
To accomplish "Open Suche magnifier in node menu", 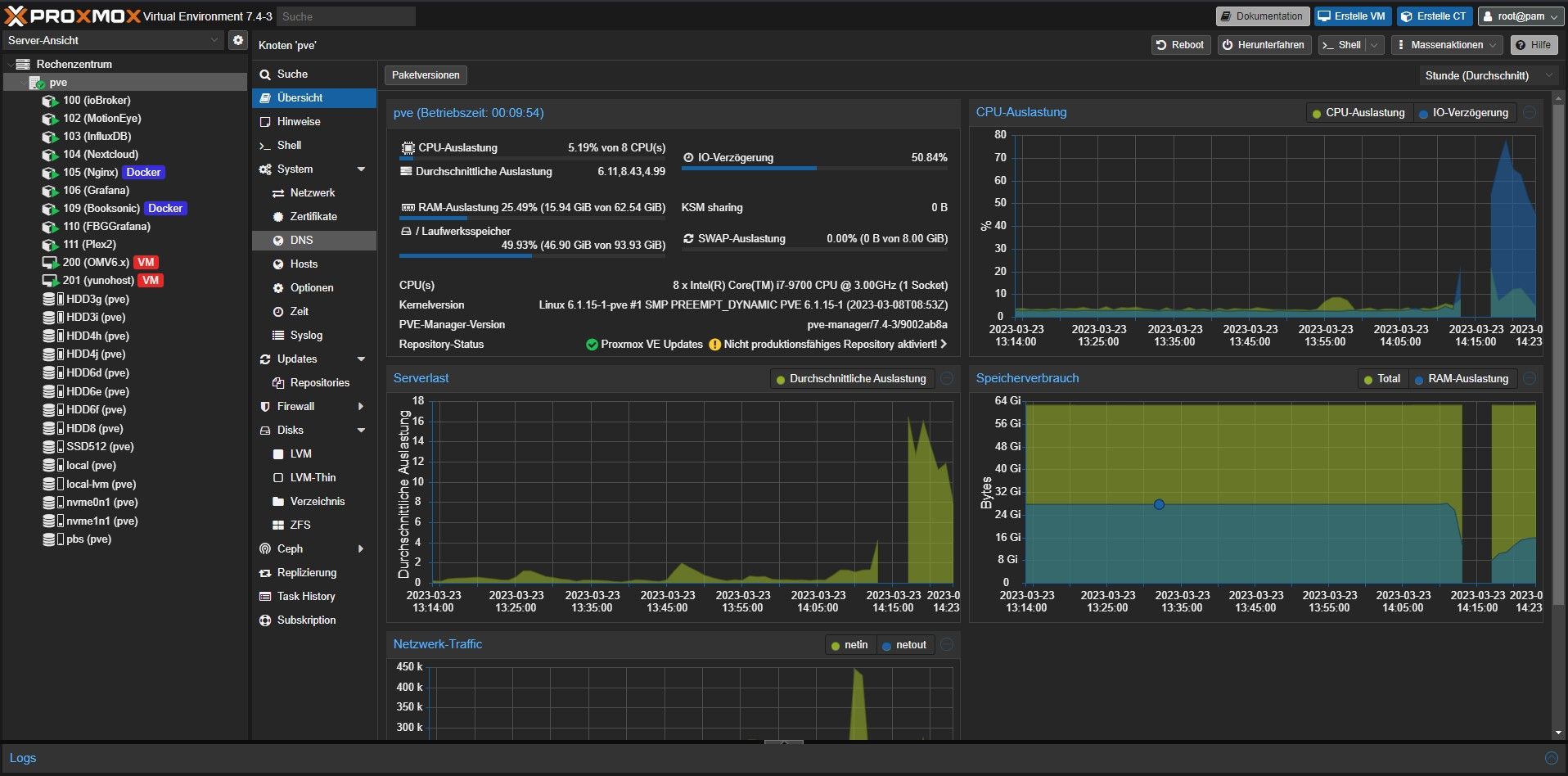I will [265, 74].
